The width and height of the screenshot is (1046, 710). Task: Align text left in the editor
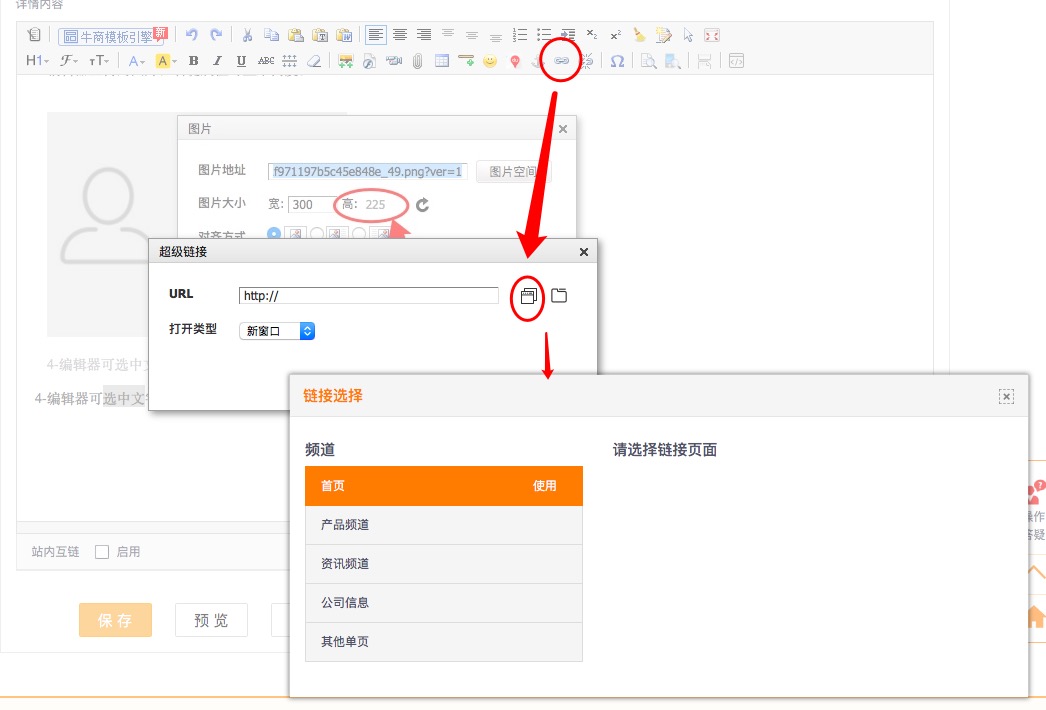376,35
